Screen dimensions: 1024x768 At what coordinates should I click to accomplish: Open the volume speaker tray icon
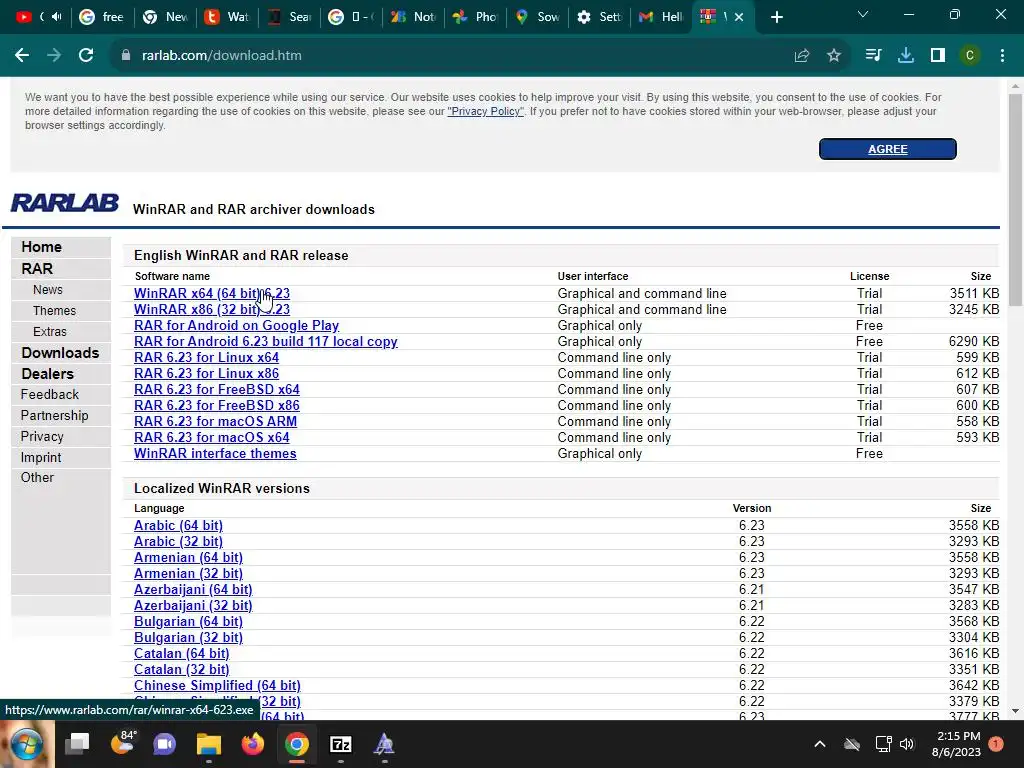907,744
